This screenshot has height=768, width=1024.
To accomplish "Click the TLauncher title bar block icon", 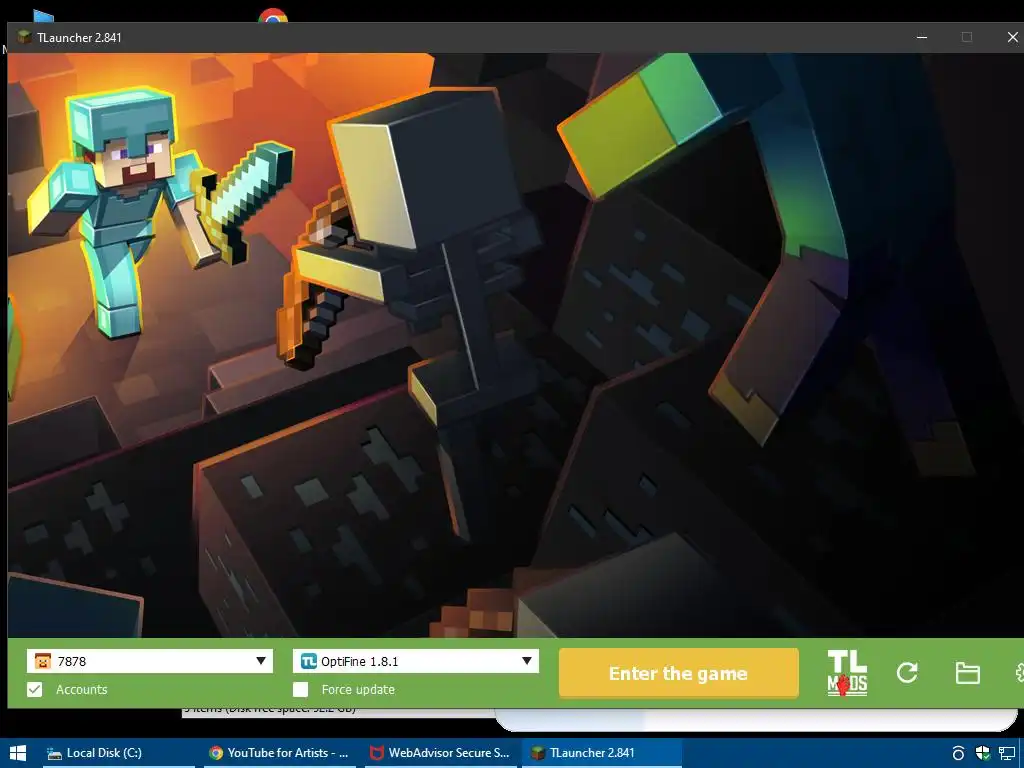I will coord(24,37).
